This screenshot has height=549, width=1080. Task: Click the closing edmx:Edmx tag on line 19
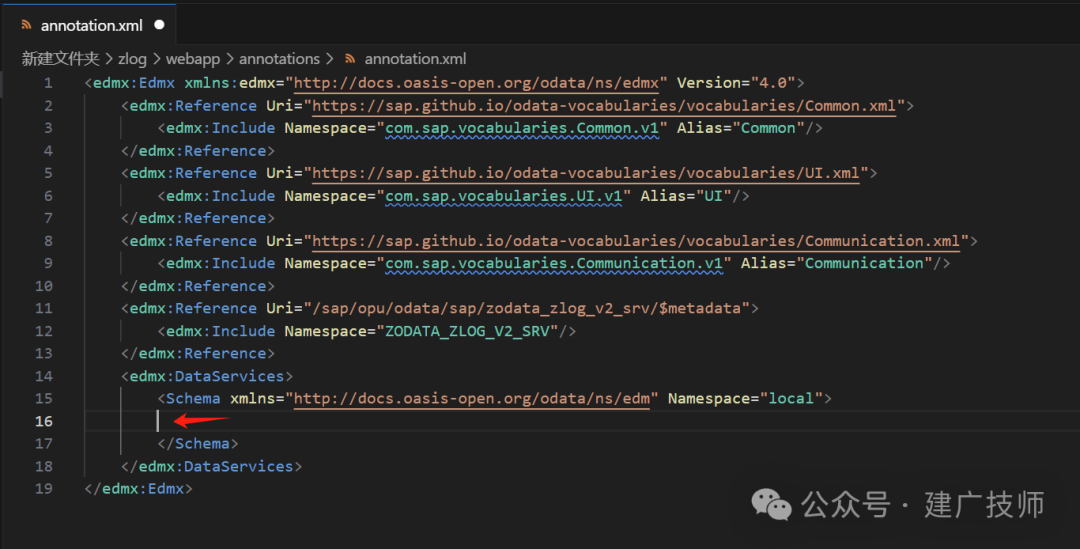pos(138,488)
